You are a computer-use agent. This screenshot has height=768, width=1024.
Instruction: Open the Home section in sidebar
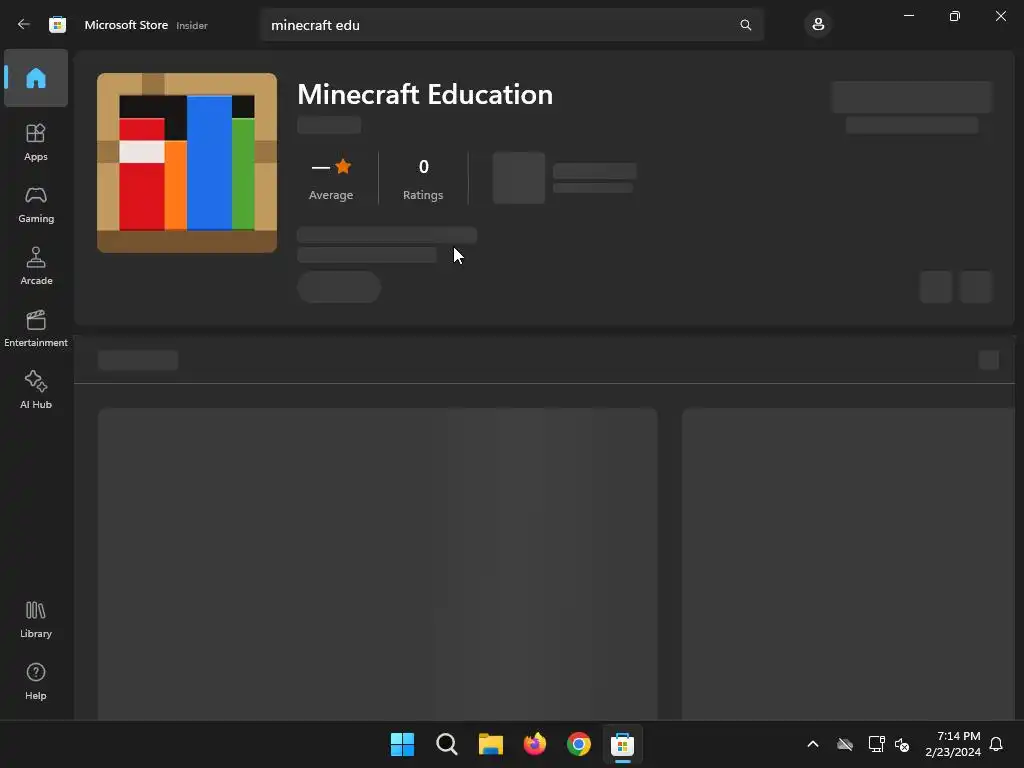coord(36,78)
